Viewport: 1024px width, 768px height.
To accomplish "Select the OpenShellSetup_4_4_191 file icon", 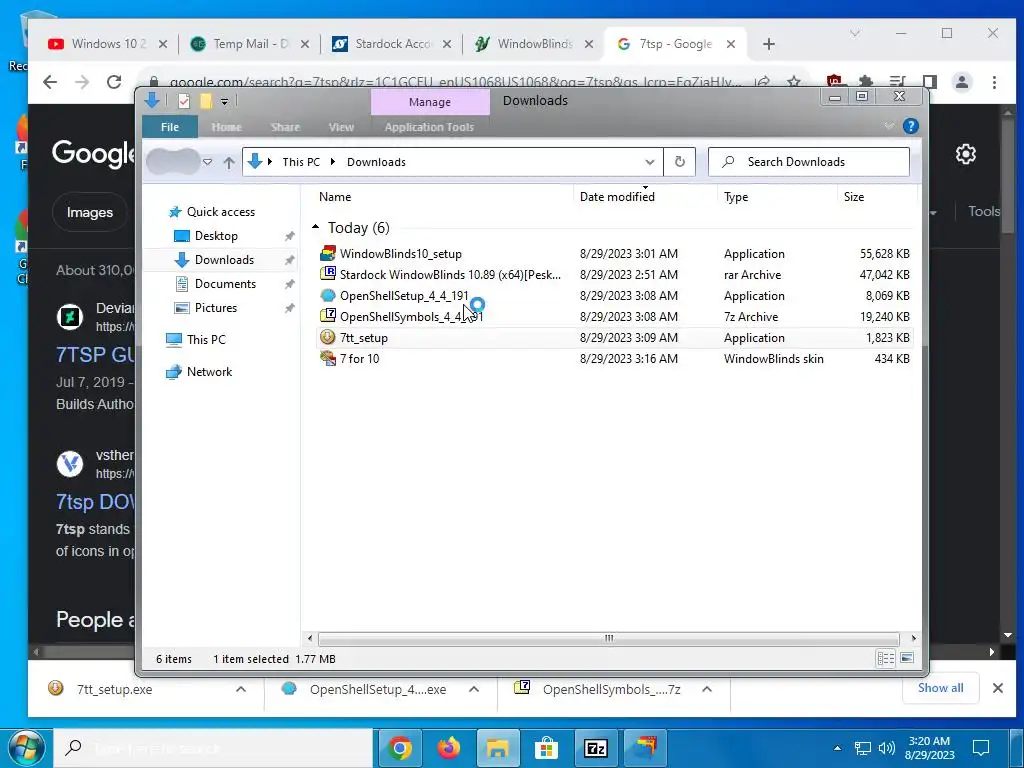I will 328,295.
